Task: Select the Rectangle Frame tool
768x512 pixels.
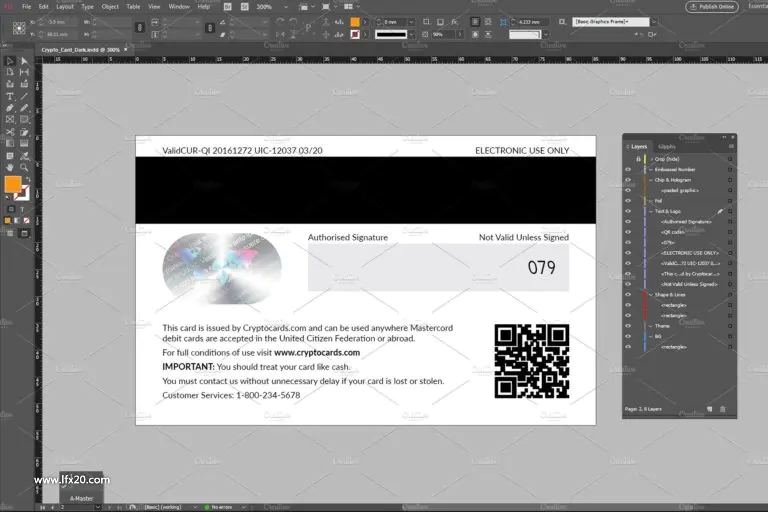Action: click(9, 120)
